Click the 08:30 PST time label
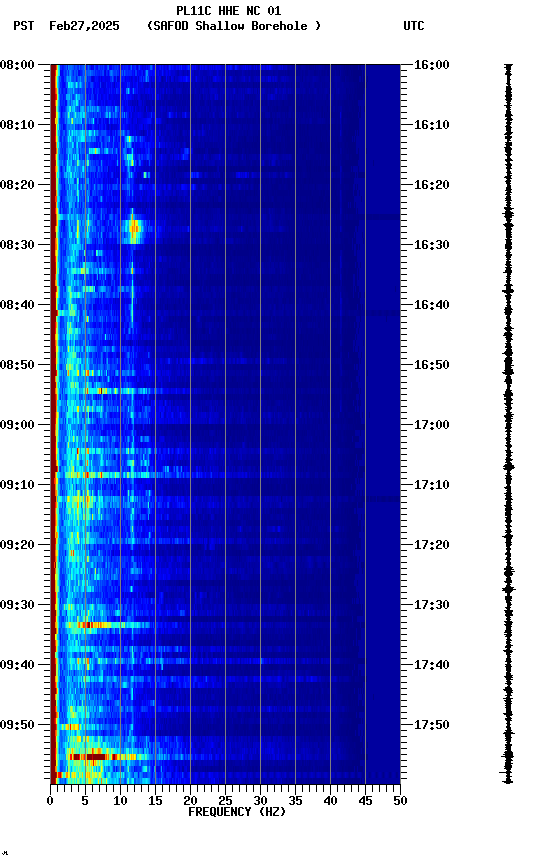Image resolution: width=552 pixels, height=864 pixels. pos(17,245)
